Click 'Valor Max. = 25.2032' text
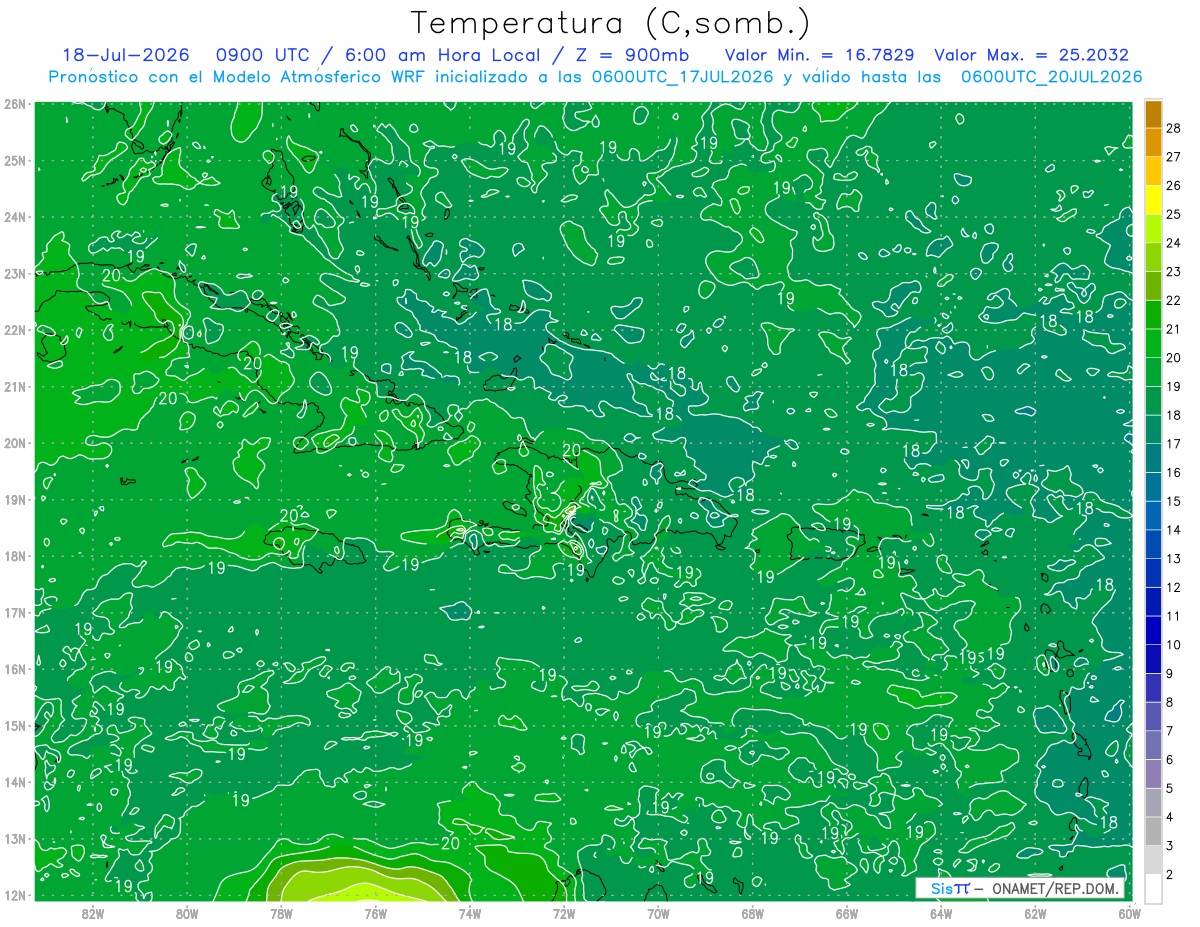Viewport: 1200px width, 927px height. [1031, 55]
